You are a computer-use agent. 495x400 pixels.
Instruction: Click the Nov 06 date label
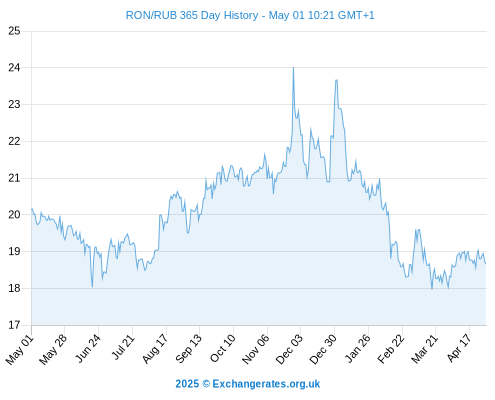pyautogui.click(x=255, y=349)
